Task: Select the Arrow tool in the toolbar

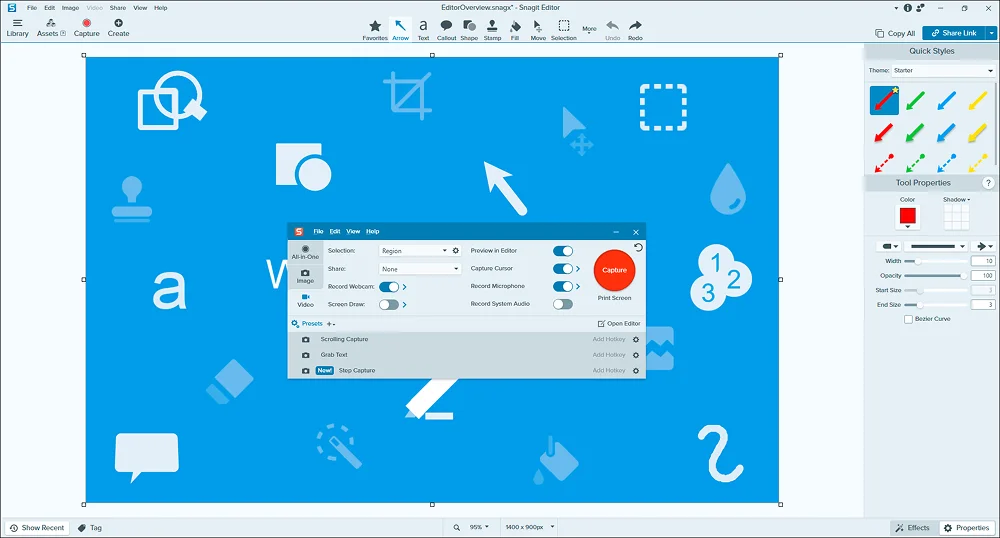Action: coord(400,30)
